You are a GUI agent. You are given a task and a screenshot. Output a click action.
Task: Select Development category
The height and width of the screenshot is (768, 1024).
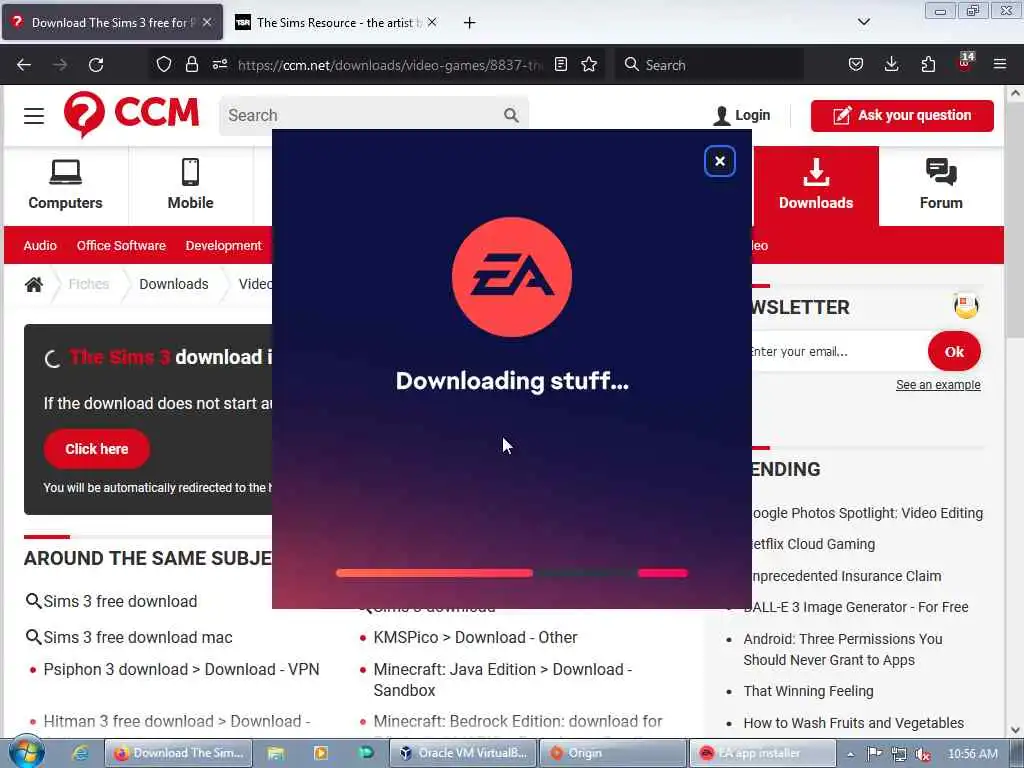coord(223,246)
